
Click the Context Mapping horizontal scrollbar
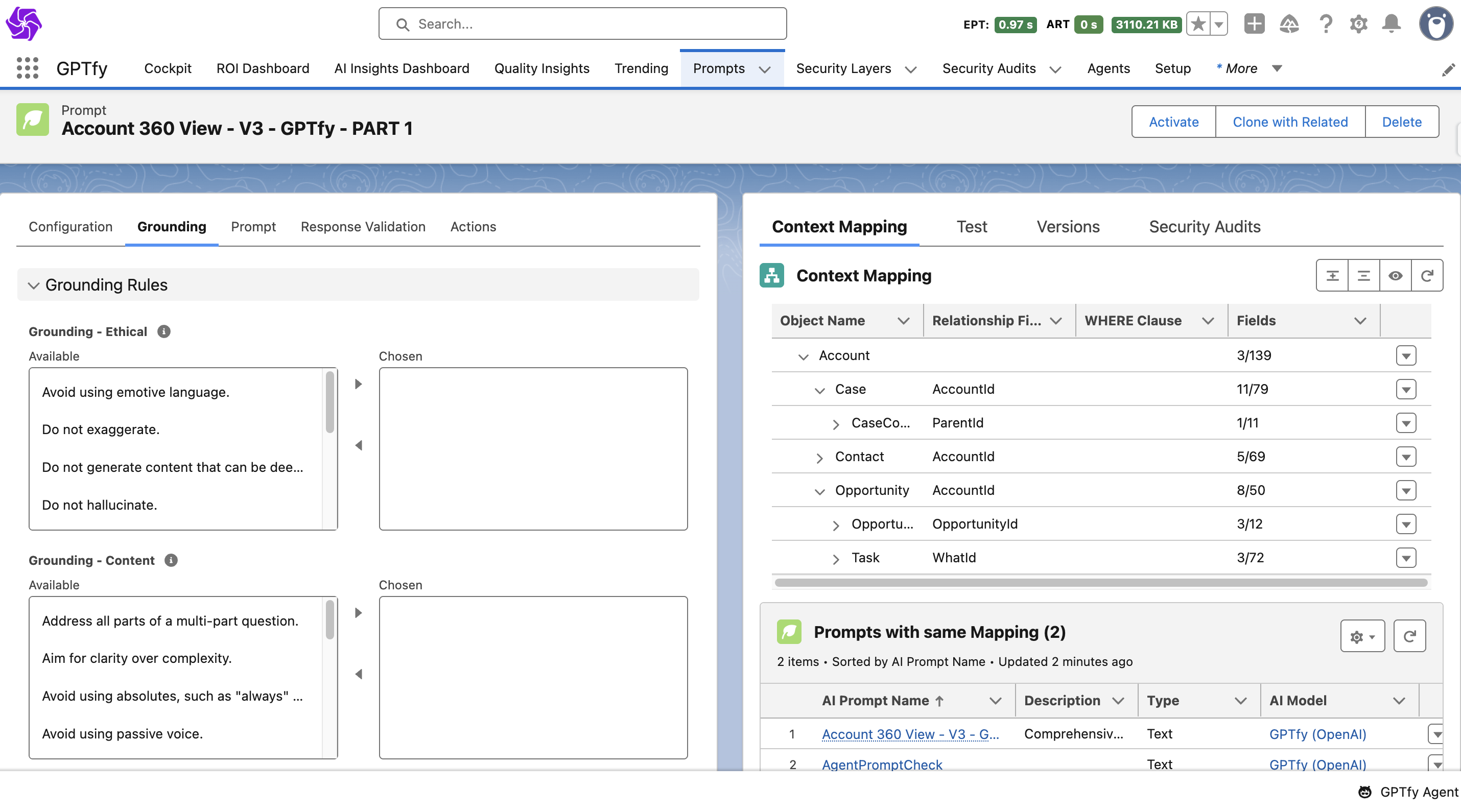click(1100, 583)
